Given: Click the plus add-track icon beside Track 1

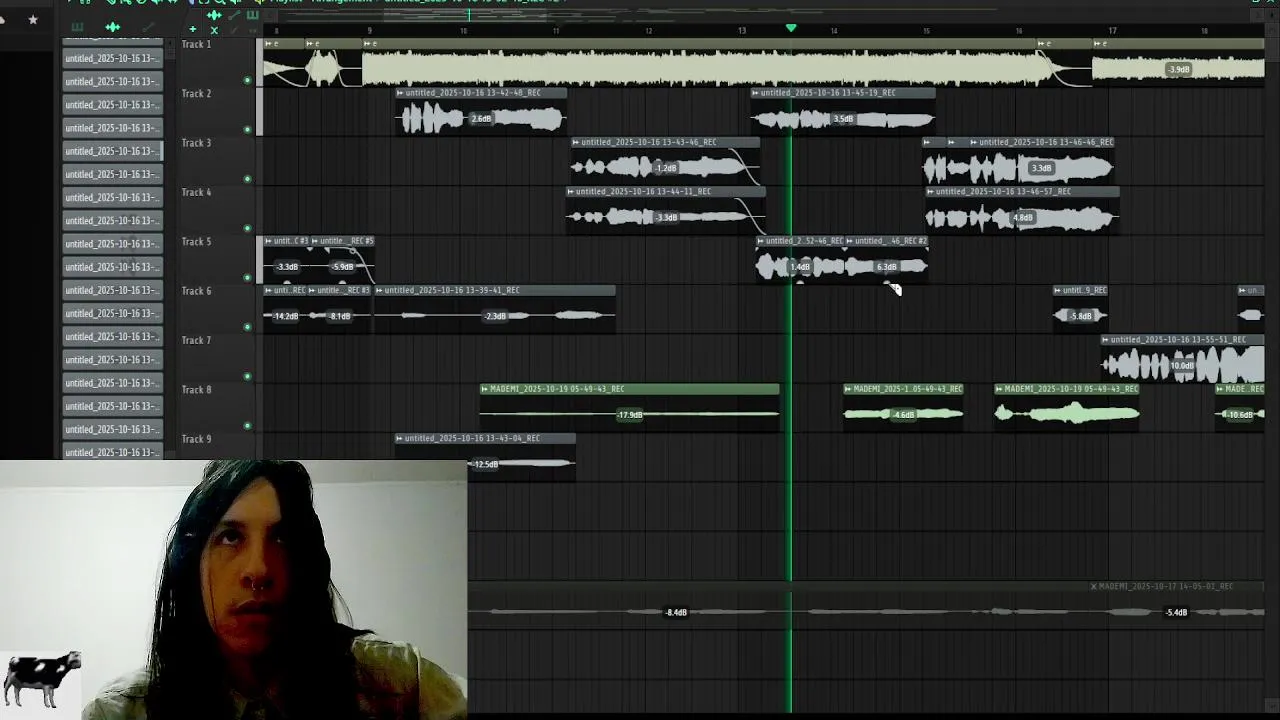Looking at the screenshot, I should tap(193, 29).
